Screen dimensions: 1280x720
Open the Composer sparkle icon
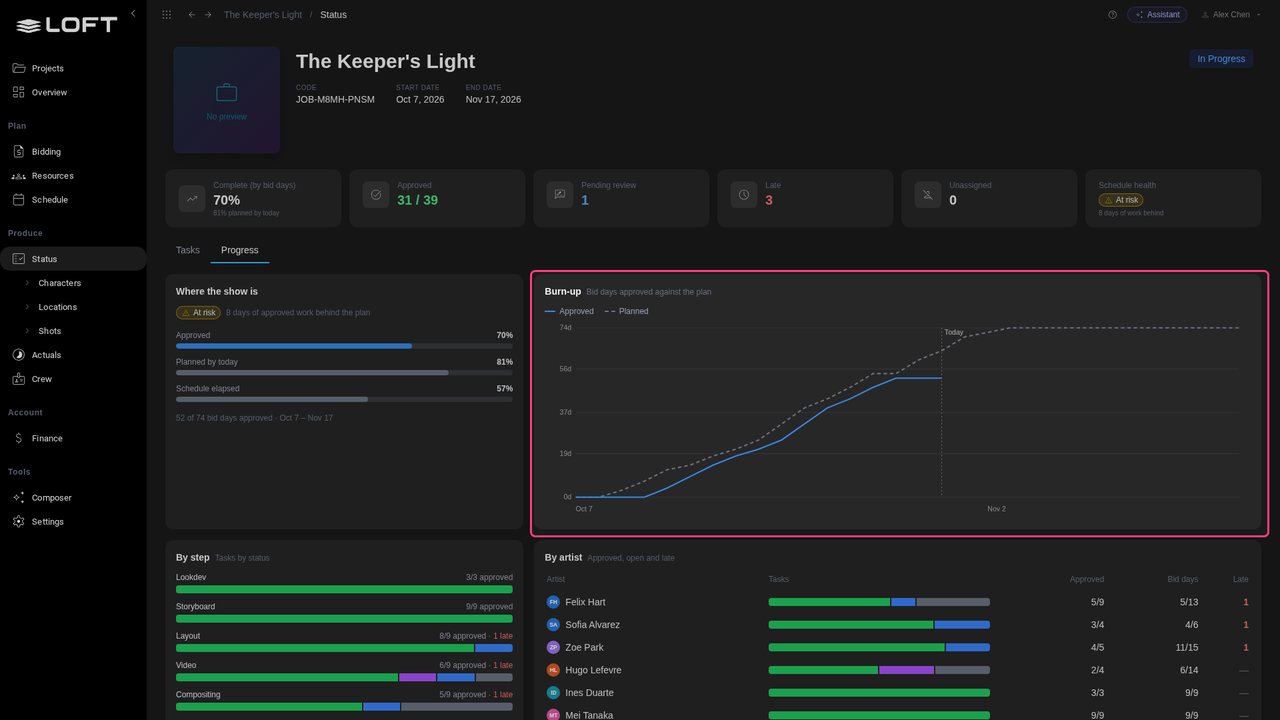click(x=18, y=498)
